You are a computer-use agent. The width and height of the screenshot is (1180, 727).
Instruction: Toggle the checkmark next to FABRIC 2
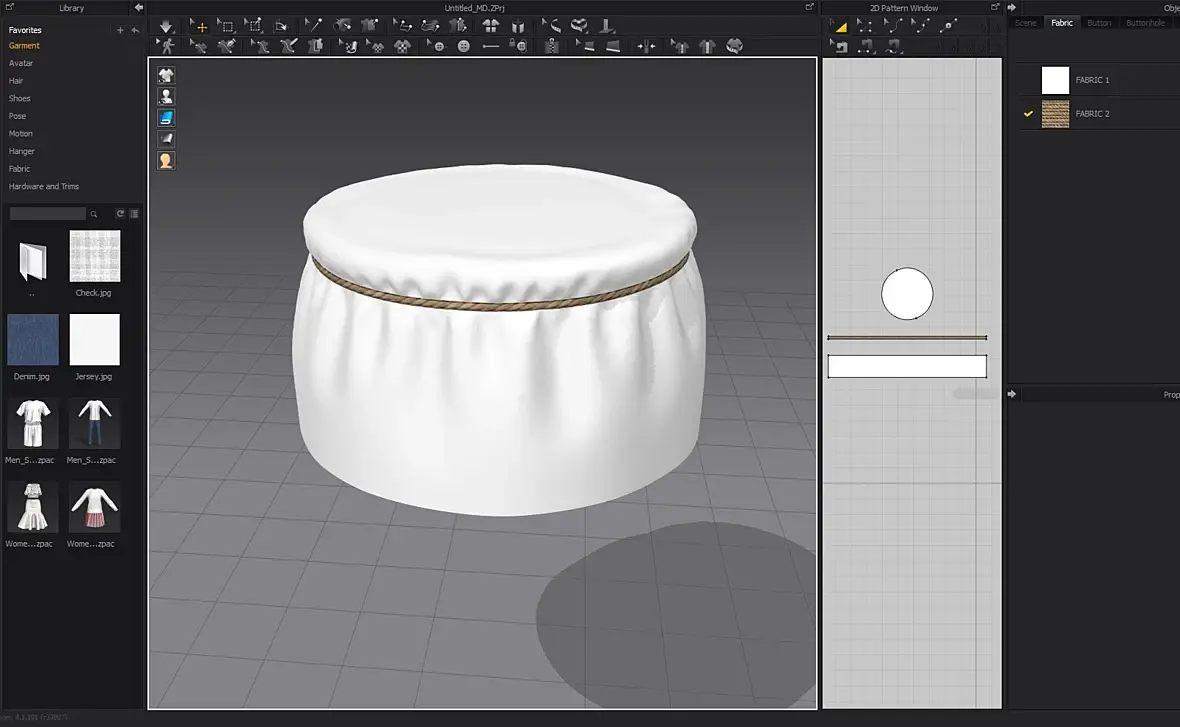tap(1027, 114)
